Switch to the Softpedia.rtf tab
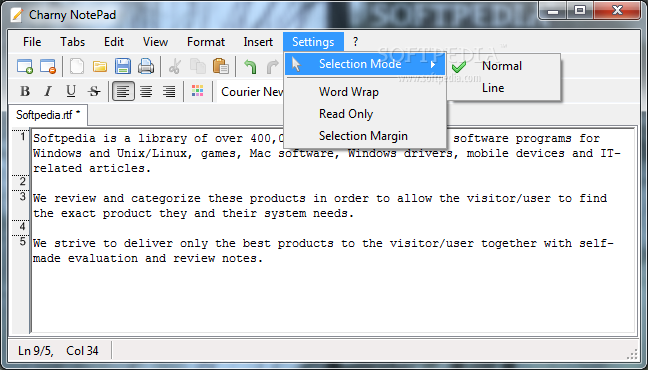Image resolution: width=648 pixels, height=370 pixels. click(48, 115)
